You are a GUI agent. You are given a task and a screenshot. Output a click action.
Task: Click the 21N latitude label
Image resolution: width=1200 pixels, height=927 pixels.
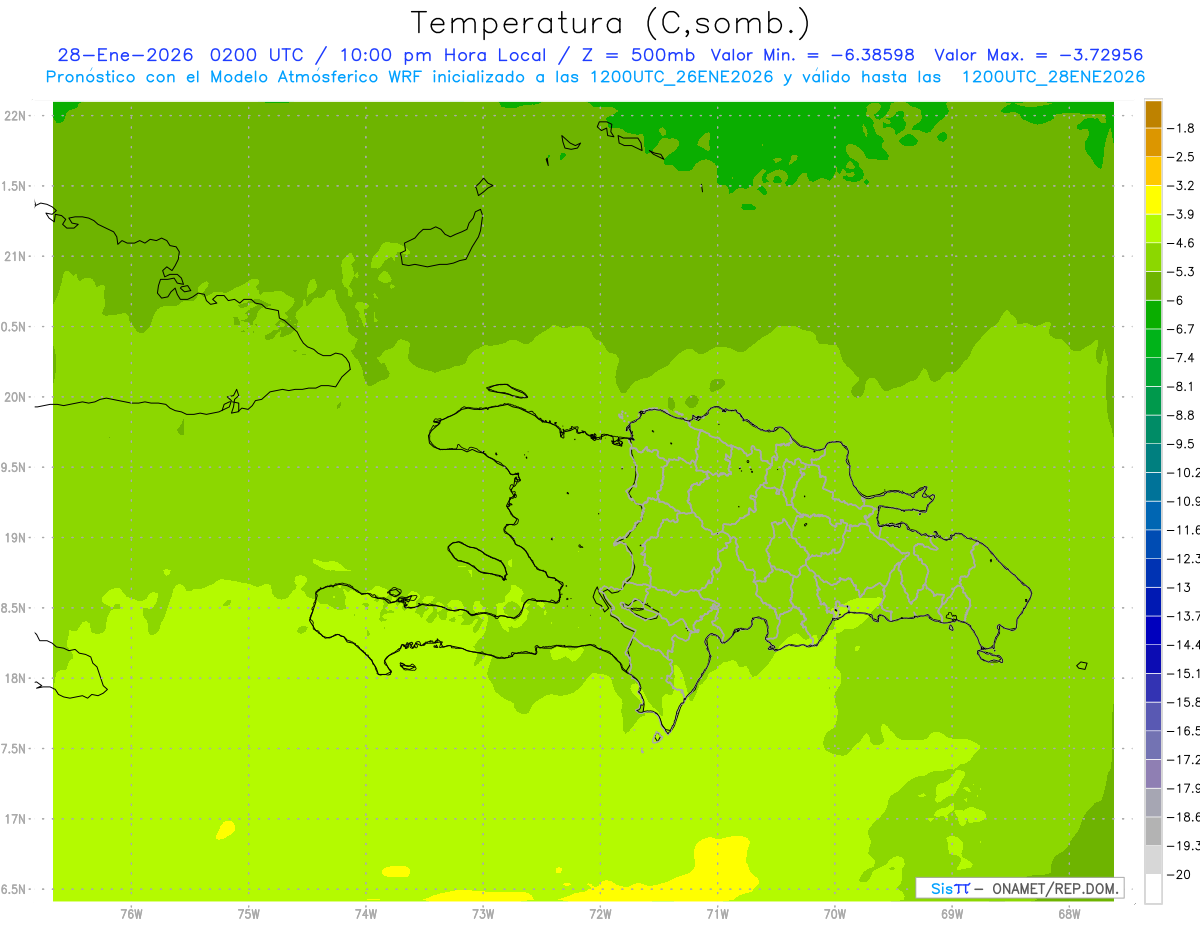tap(16, 256)
